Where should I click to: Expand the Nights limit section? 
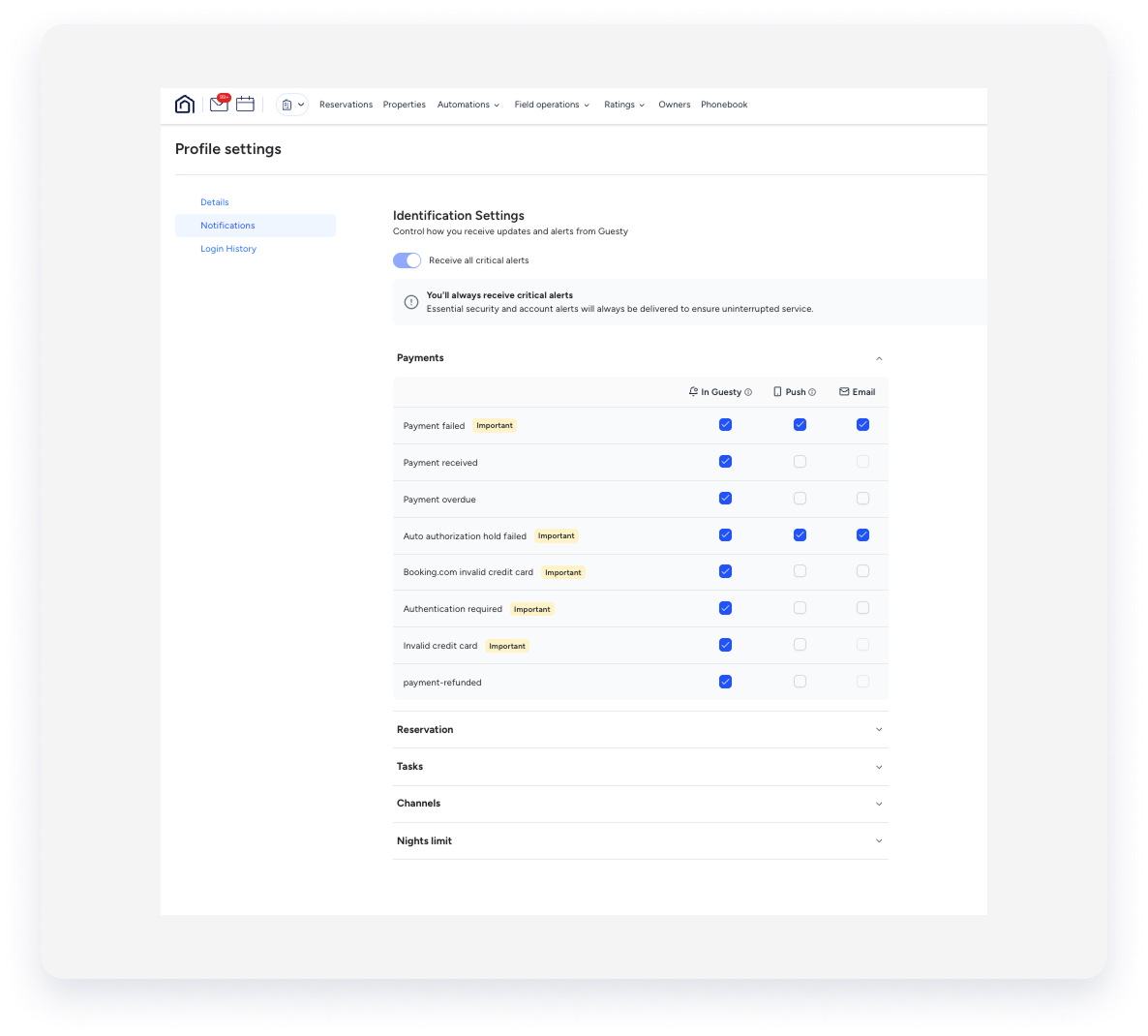click(879, 840)
